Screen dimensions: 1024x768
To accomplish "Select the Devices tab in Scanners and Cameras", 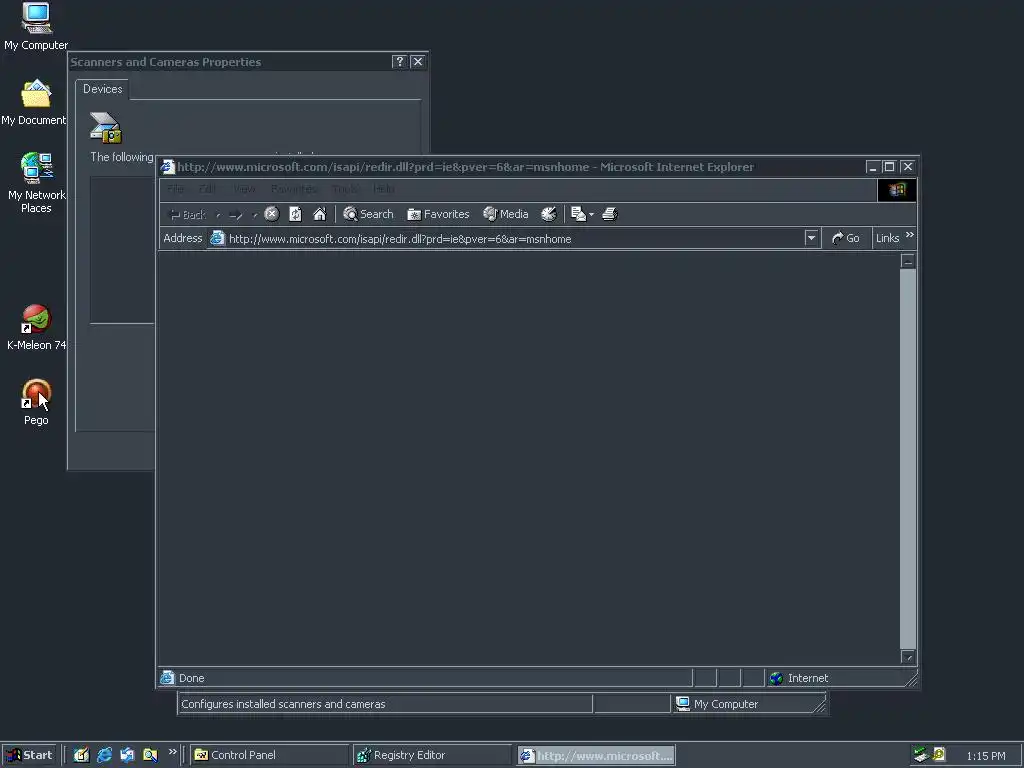I will tap(103, 89).
